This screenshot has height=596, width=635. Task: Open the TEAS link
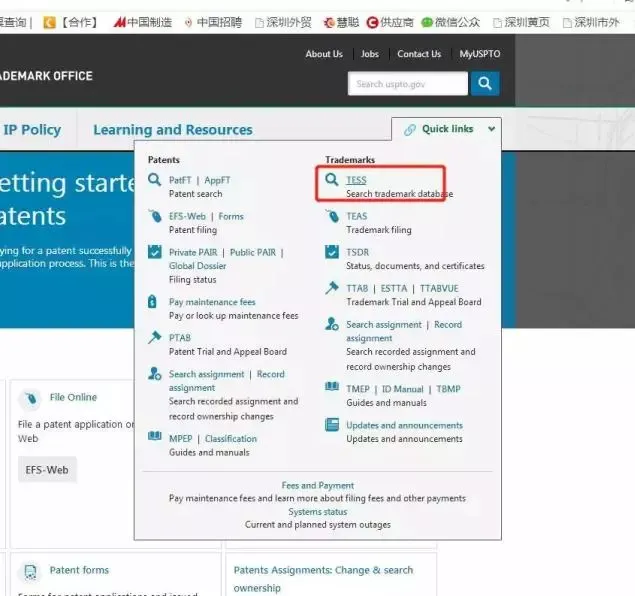tap(357, 216)
